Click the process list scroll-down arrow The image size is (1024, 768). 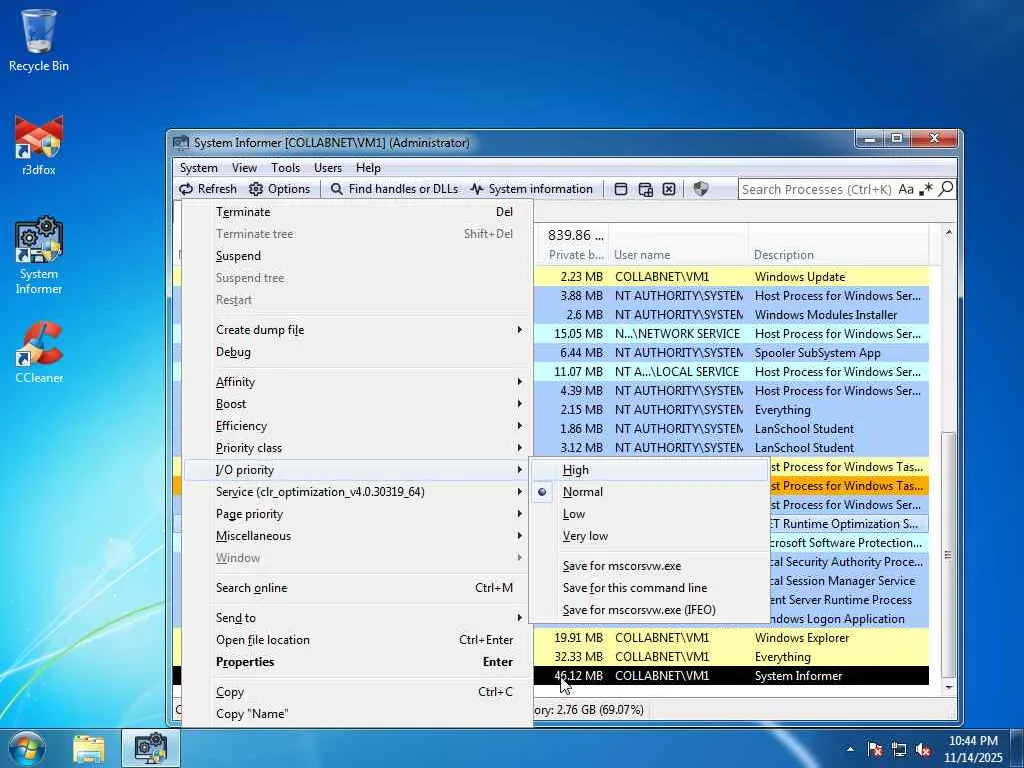point(949,688)
